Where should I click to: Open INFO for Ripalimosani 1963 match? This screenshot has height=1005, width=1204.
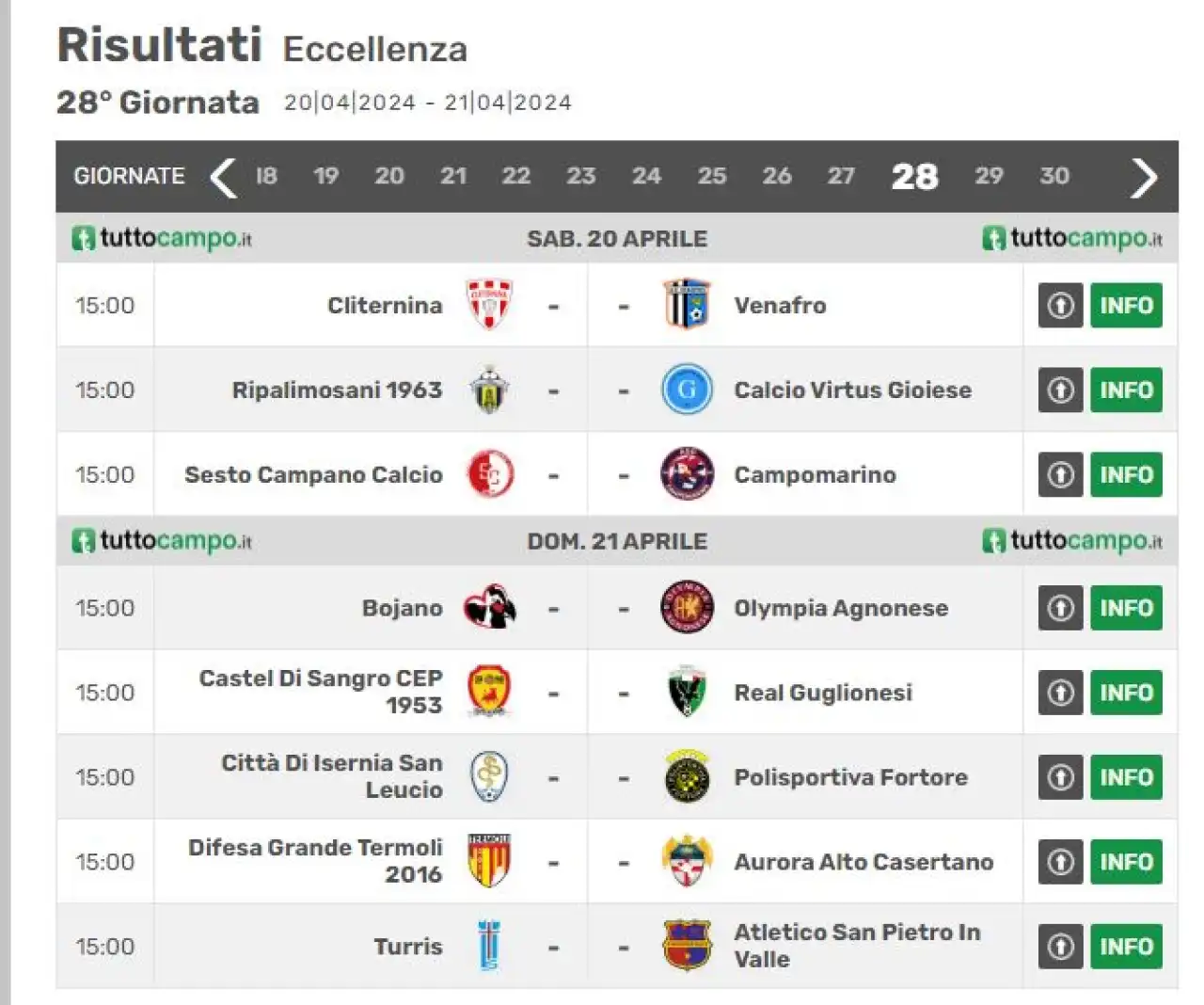1127,390
